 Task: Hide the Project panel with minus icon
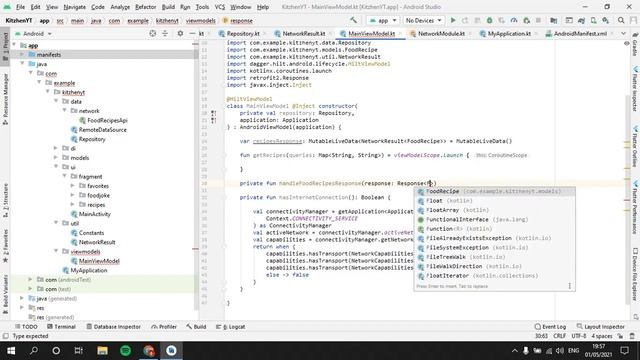pos(192,33)
